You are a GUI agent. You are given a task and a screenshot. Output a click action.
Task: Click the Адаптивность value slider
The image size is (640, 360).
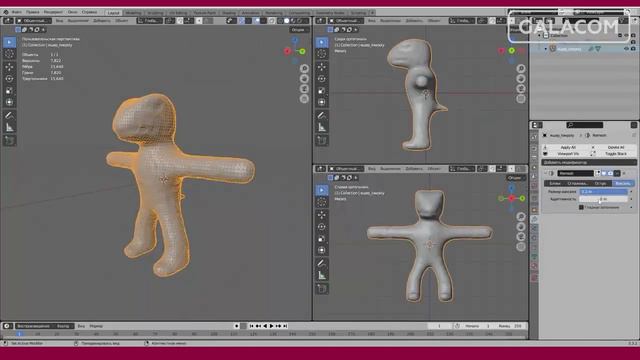[x=603, y=199]
